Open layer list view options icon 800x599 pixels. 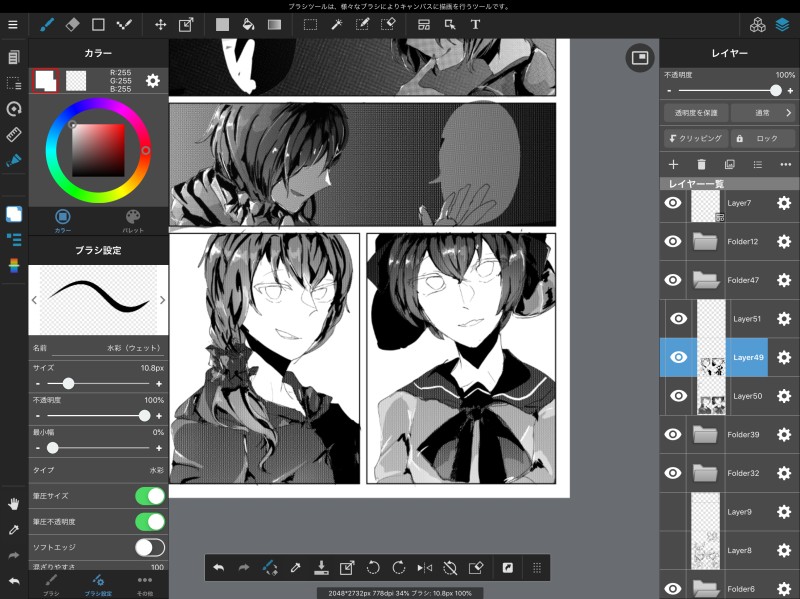(x=758, y=164)
